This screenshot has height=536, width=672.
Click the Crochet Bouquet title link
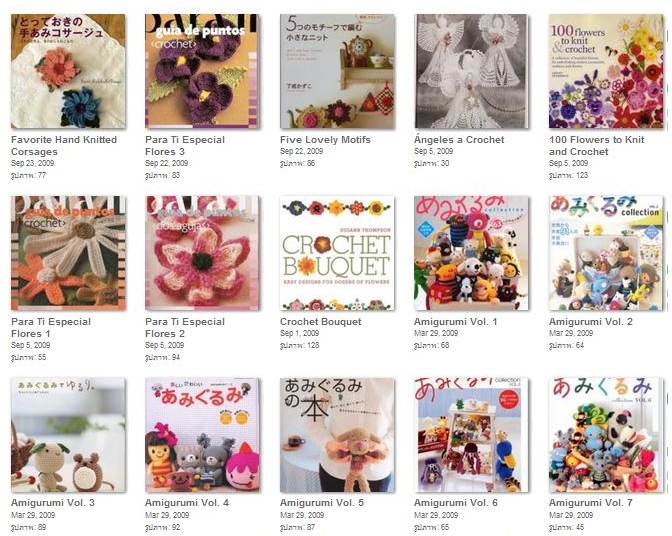pyautogui.click(x=321, y=322)
